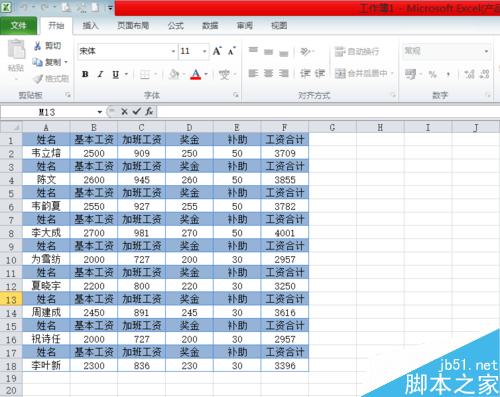Select row 13 header

click(11, 299)
